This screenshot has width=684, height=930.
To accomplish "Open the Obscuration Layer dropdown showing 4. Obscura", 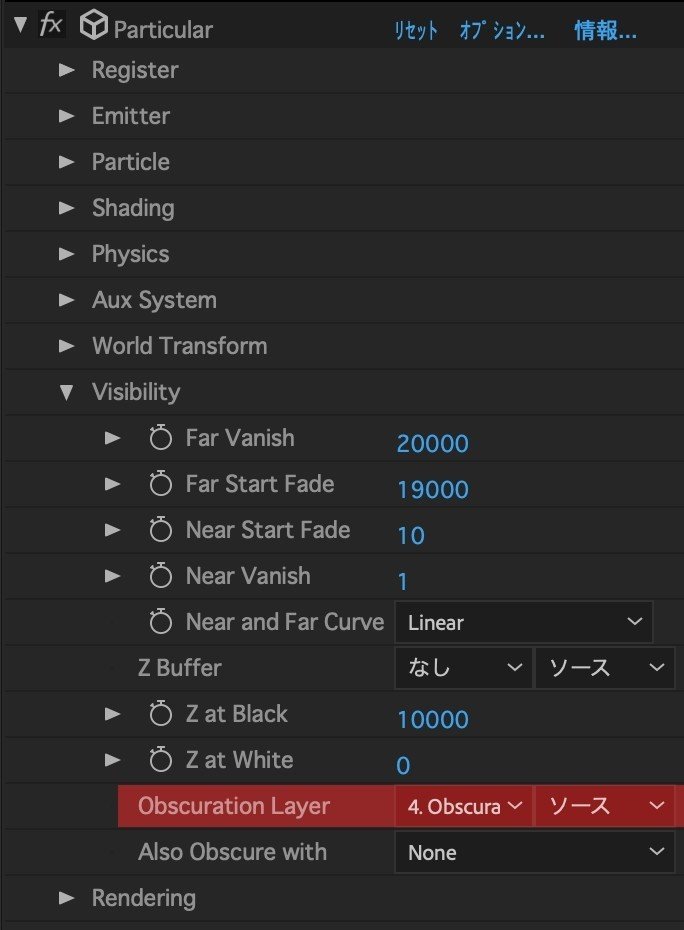I will tap(463, 806).
